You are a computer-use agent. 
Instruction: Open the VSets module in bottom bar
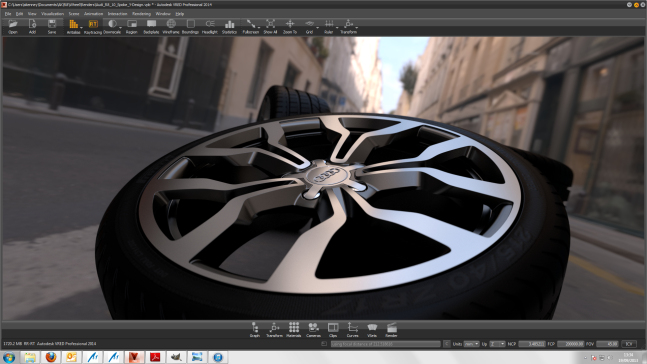(x=372, y=330)
